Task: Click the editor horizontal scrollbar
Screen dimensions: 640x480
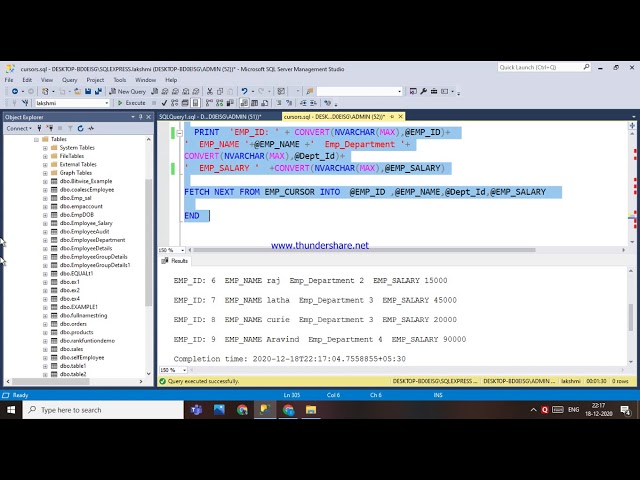Action: 364,250
